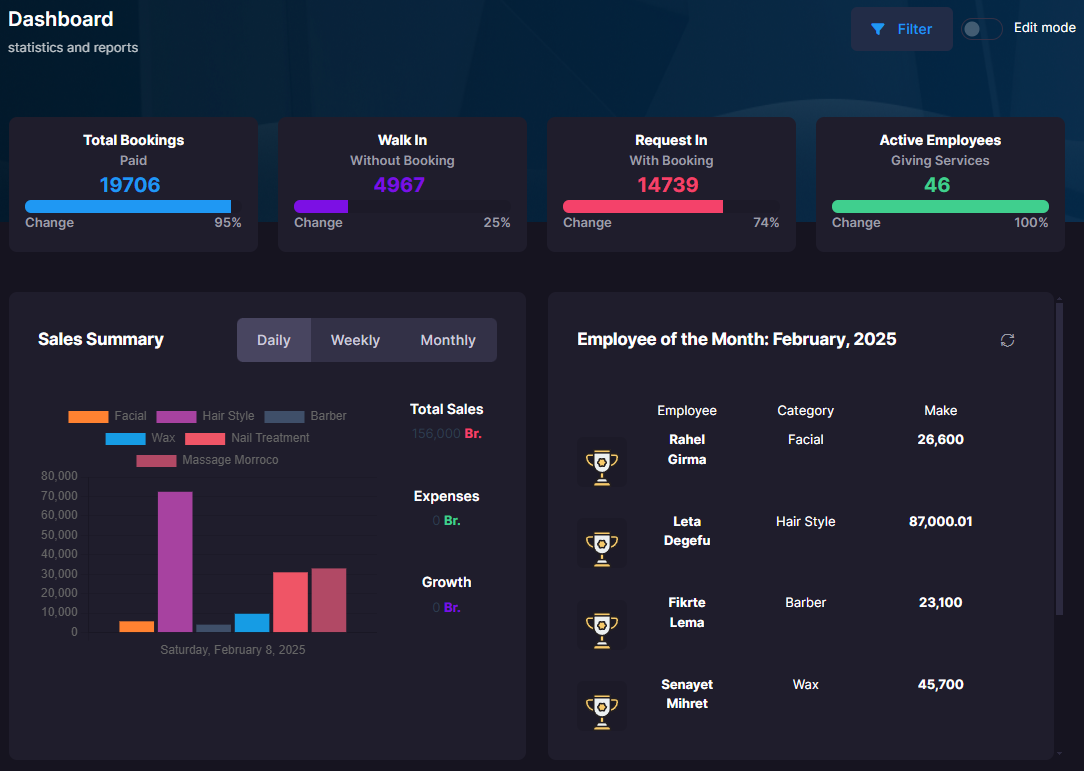
Task: Toggle the Barber legend entry
Action: [305, 416]
